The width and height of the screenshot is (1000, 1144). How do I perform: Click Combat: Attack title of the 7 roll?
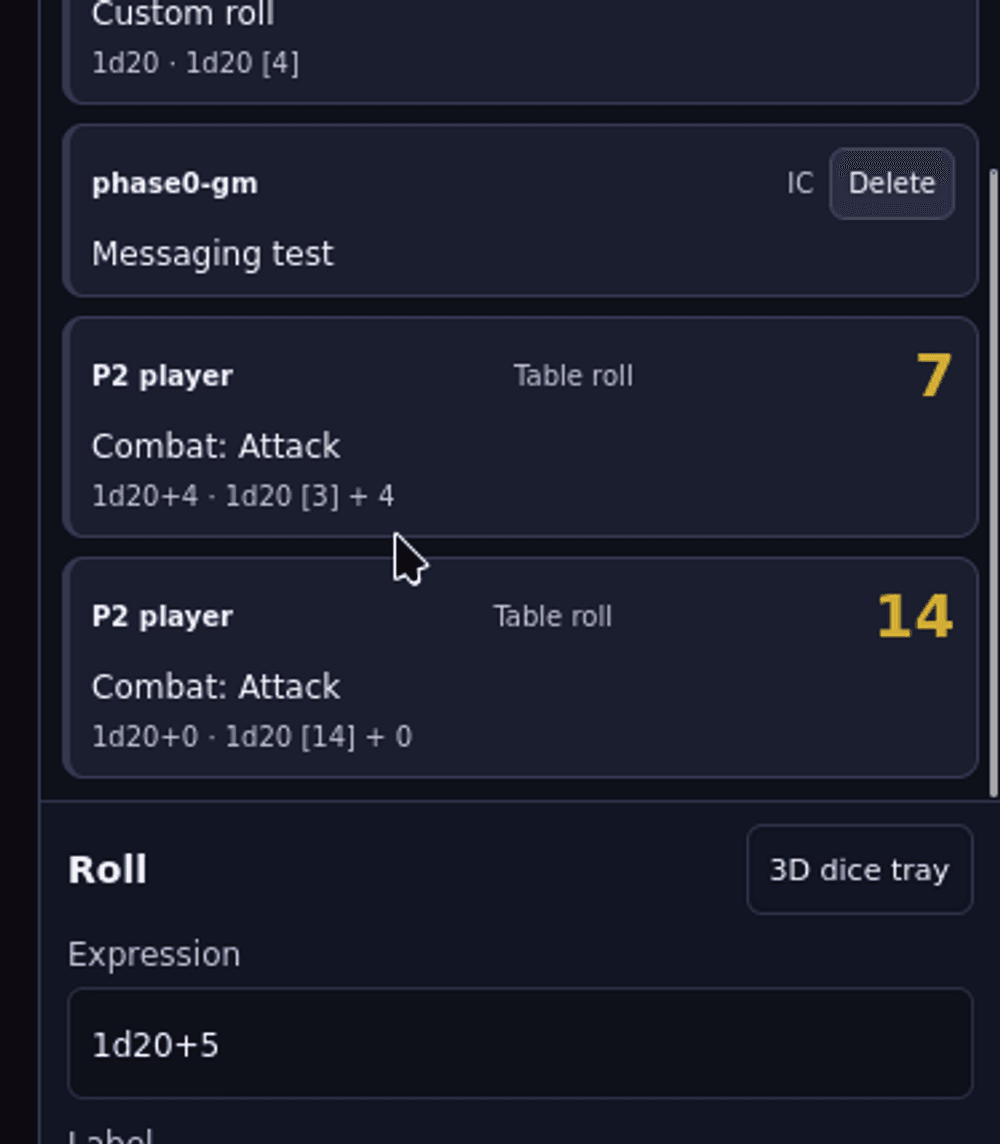pos(216,446)
